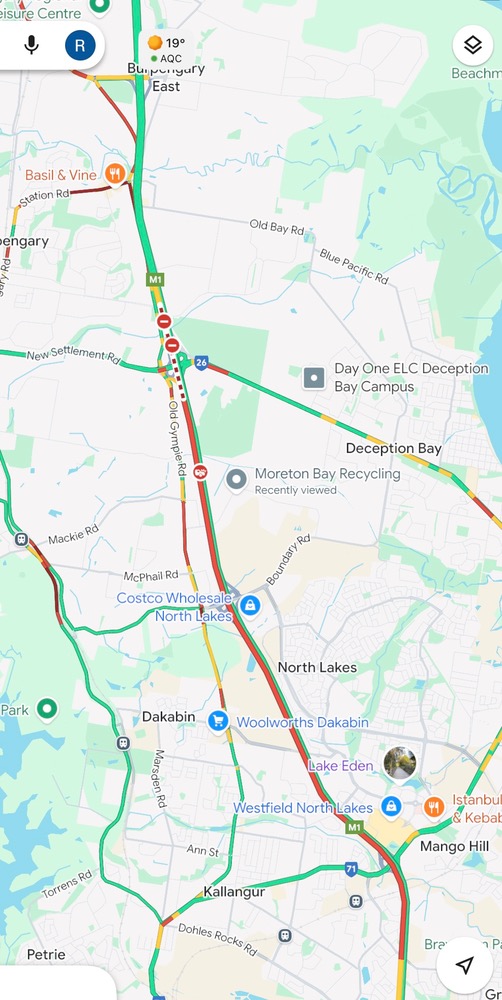Screen dimensions: 502x1000
Task: Tap the Deception Bay place label
Action: (394, 448)
